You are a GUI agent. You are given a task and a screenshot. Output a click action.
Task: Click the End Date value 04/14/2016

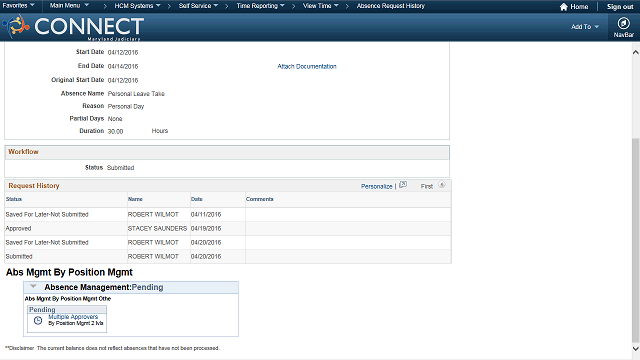(123, 66)
